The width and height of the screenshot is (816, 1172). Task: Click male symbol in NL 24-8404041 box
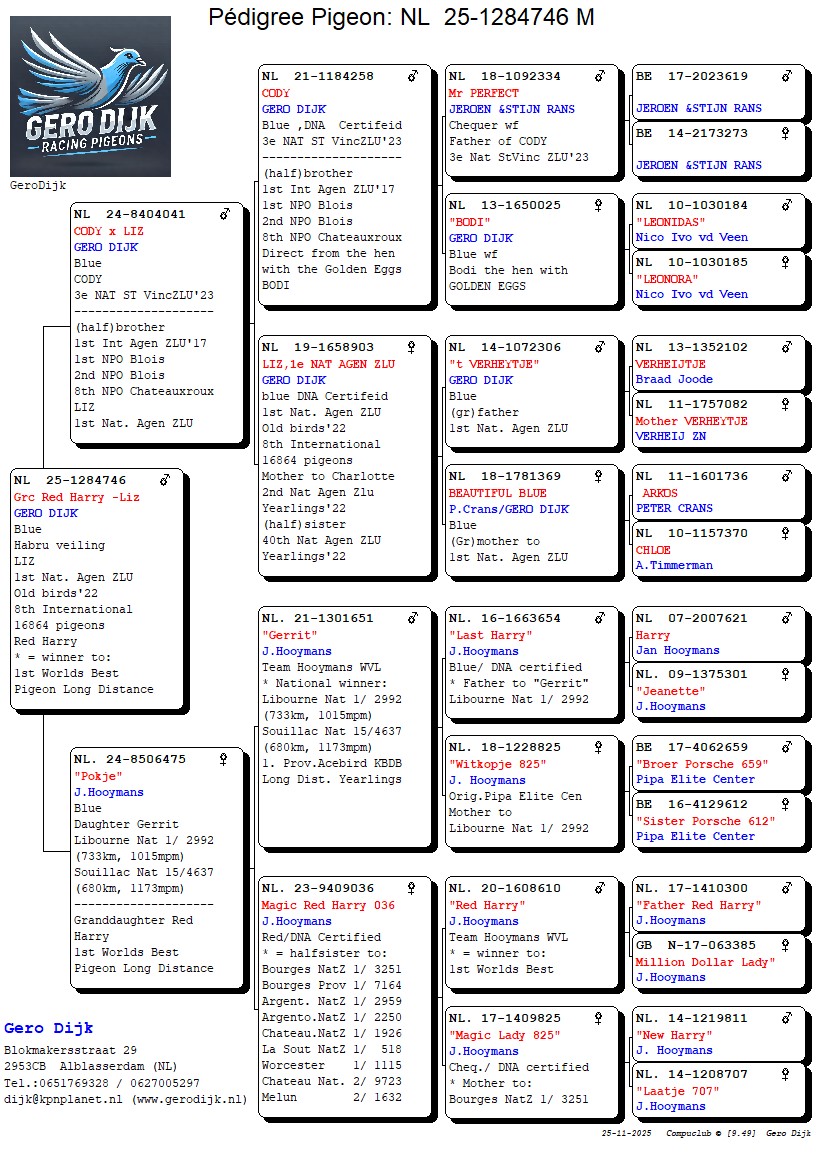(225, 214)
